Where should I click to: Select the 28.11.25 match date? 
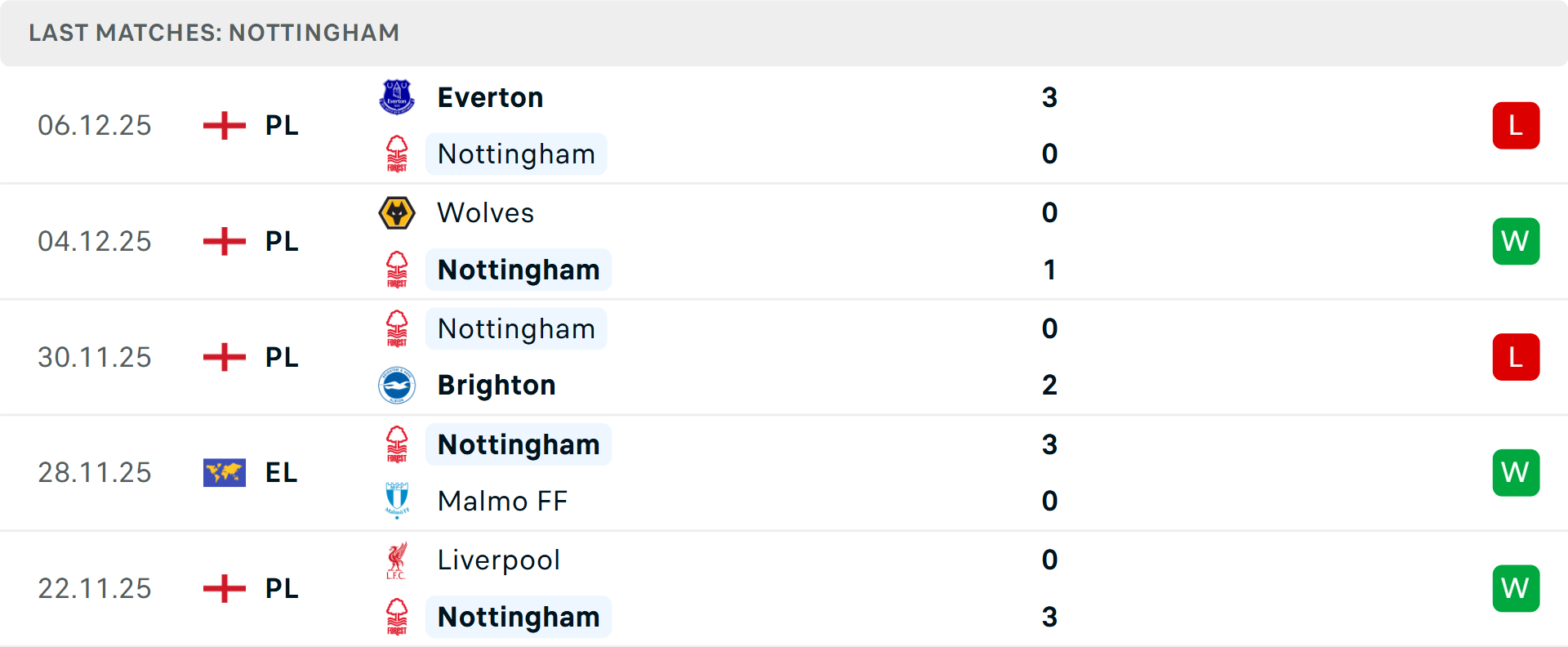point(95,472)
